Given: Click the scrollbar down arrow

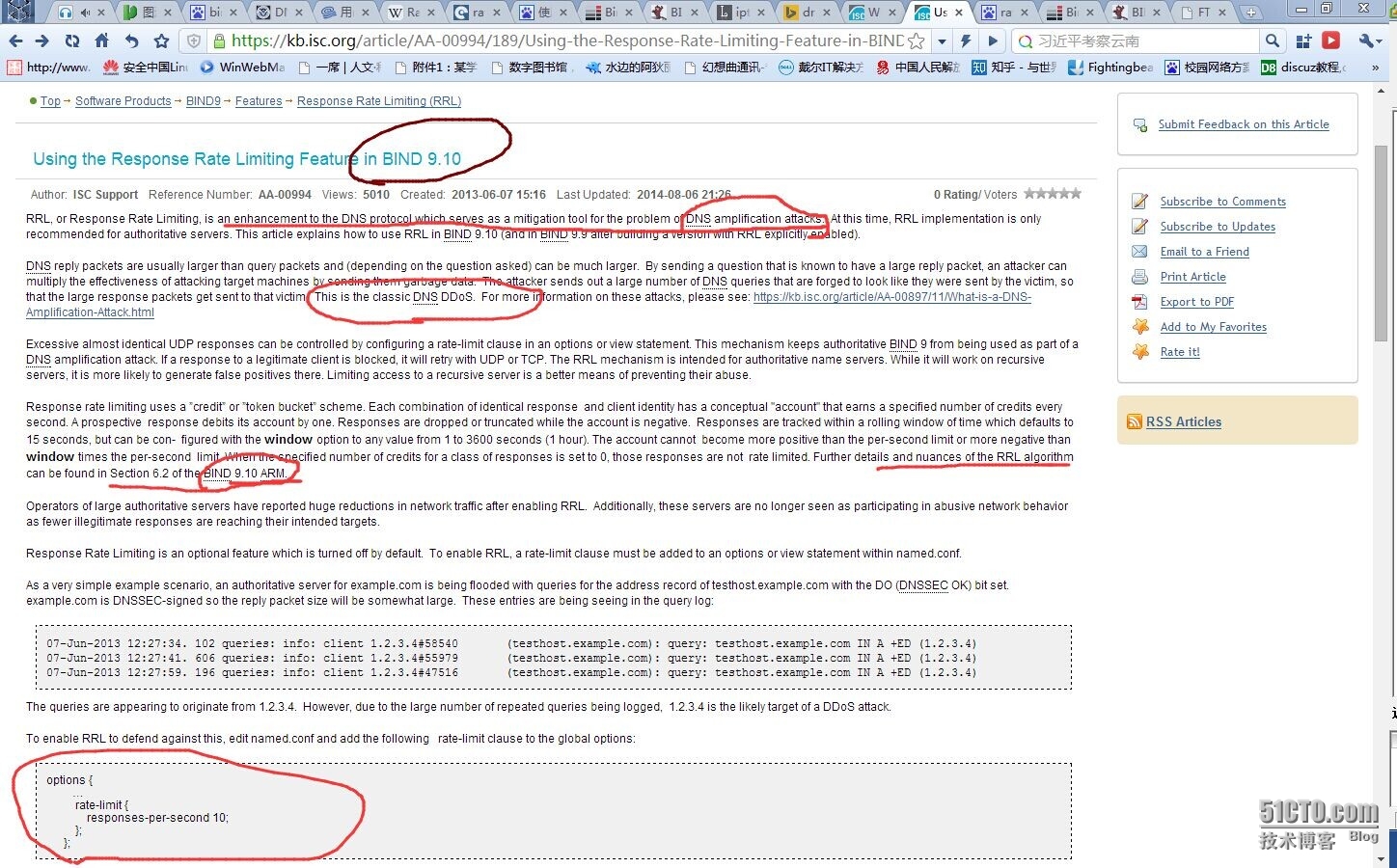Looking at the screenshot, I should (x=1381, y=858).
